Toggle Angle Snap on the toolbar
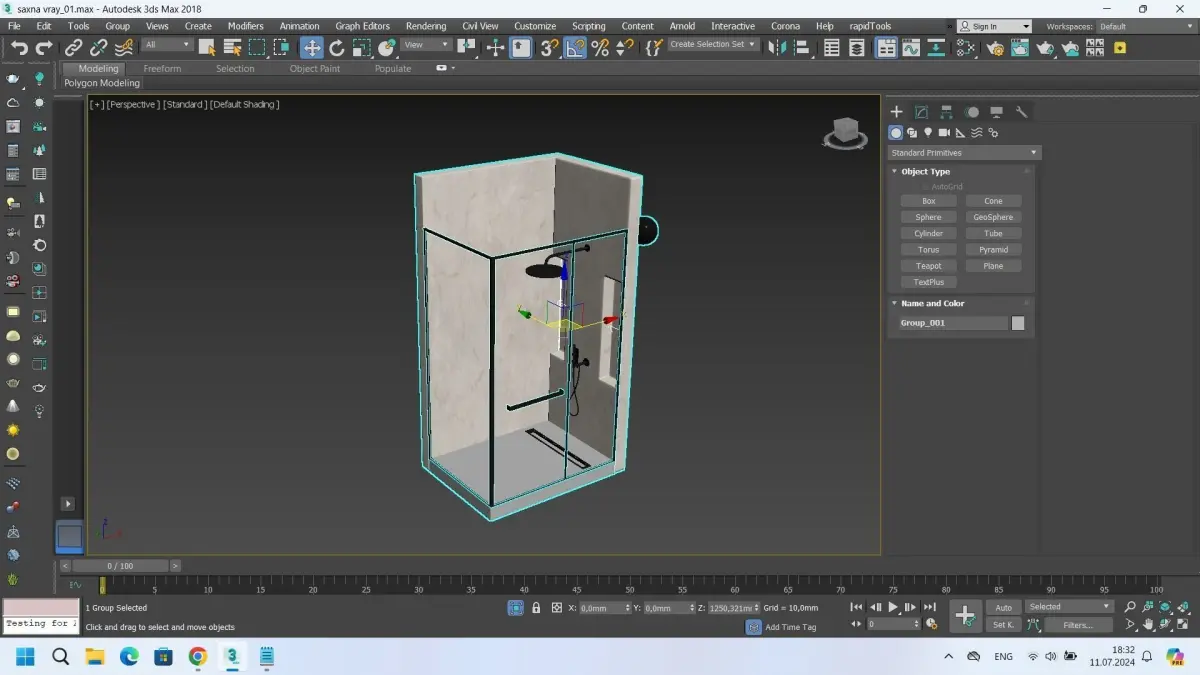1200x675 pixels. (575, 47)
